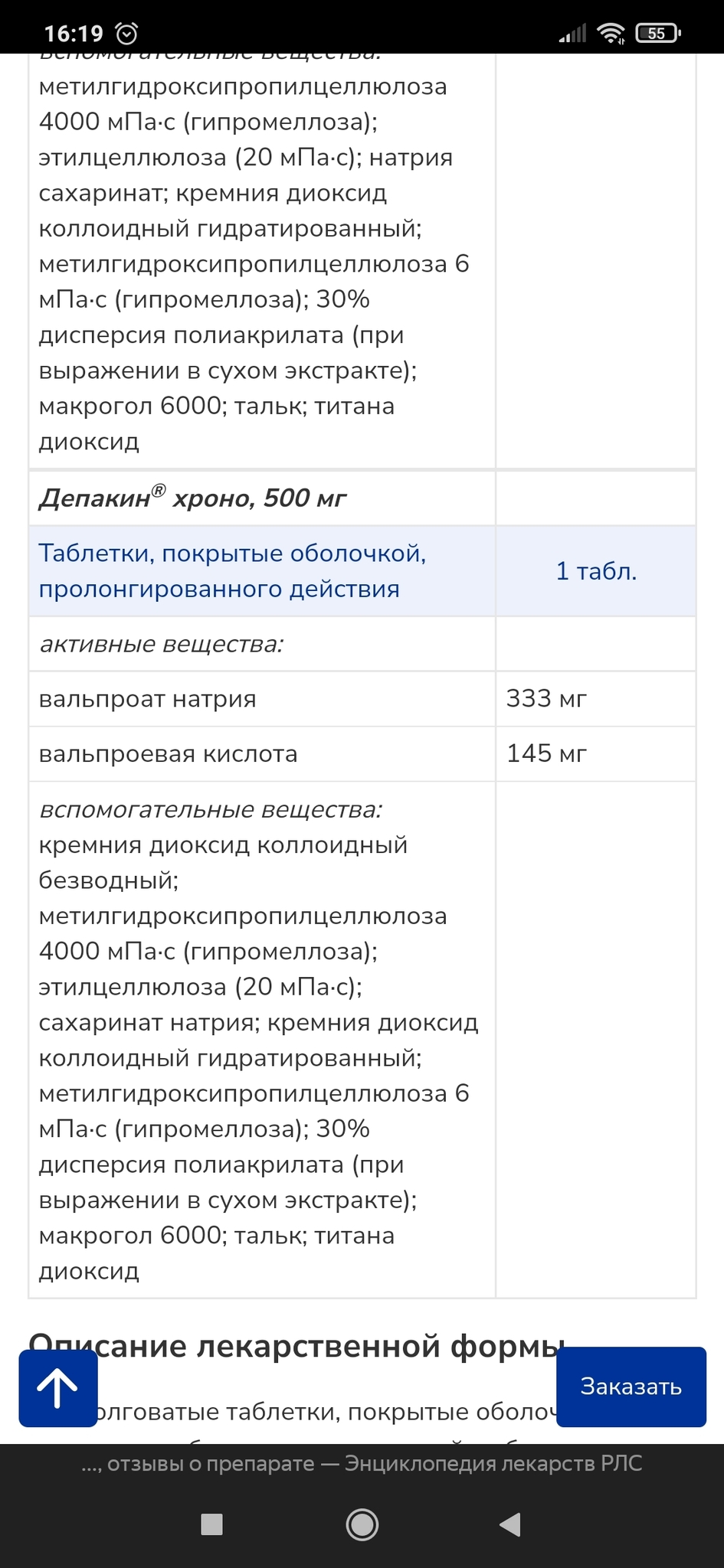The width and height of the screenshot is (724, 1568).
Task: Open recent apps with square button
Action: click(211, 1524)
